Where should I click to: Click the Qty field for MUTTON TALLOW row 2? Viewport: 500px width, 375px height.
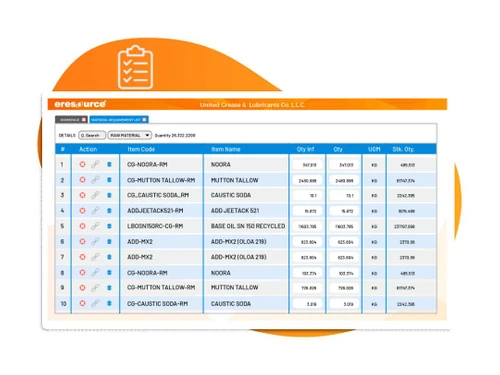click(x=344, y=181)
